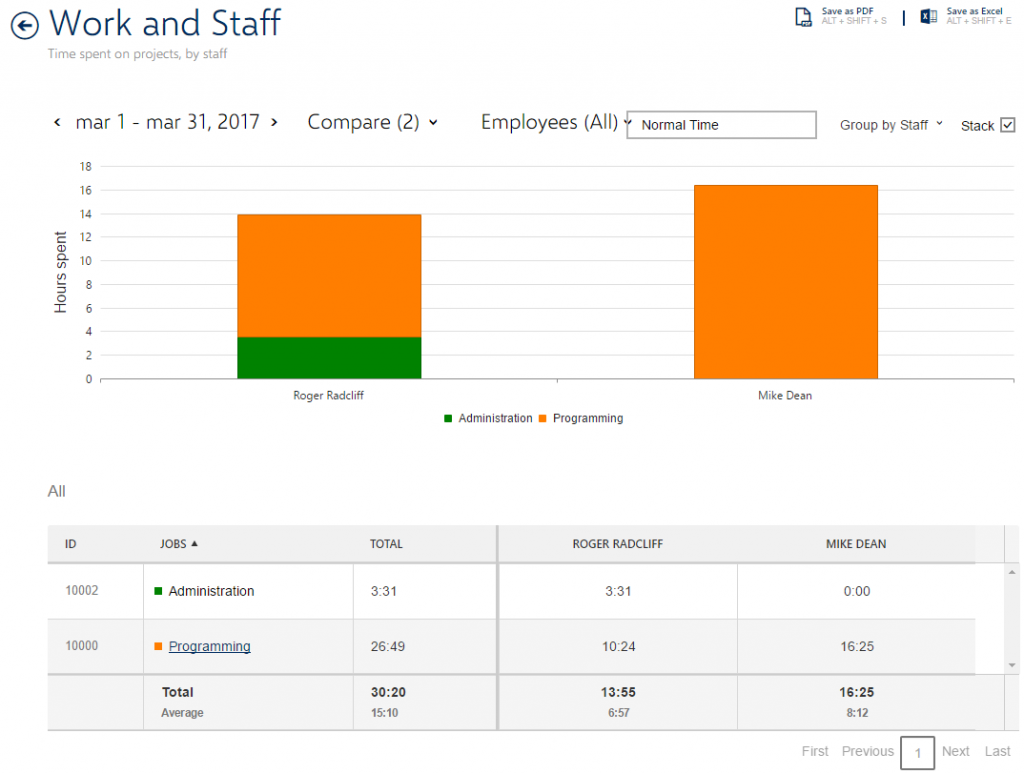
Task: Click Roger Radcliff's Programming time 10:24
Action: (x=618, y=646)
